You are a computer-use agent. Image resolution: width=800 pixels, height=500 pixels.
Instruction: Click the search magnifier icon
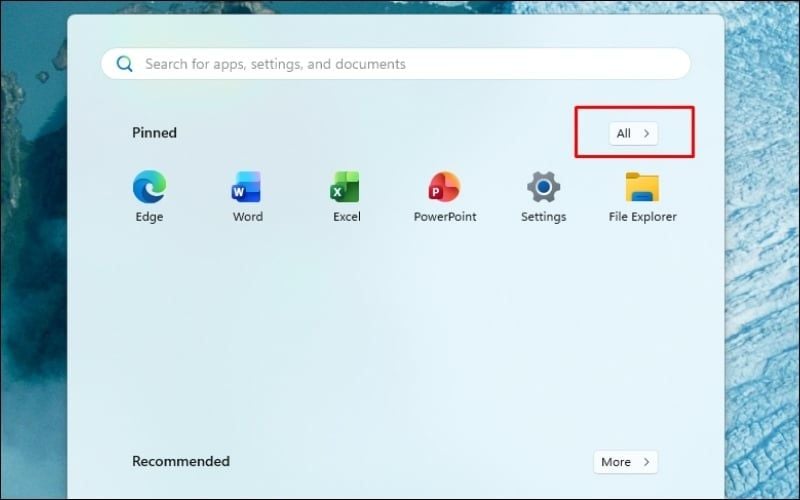coord(124,64)
